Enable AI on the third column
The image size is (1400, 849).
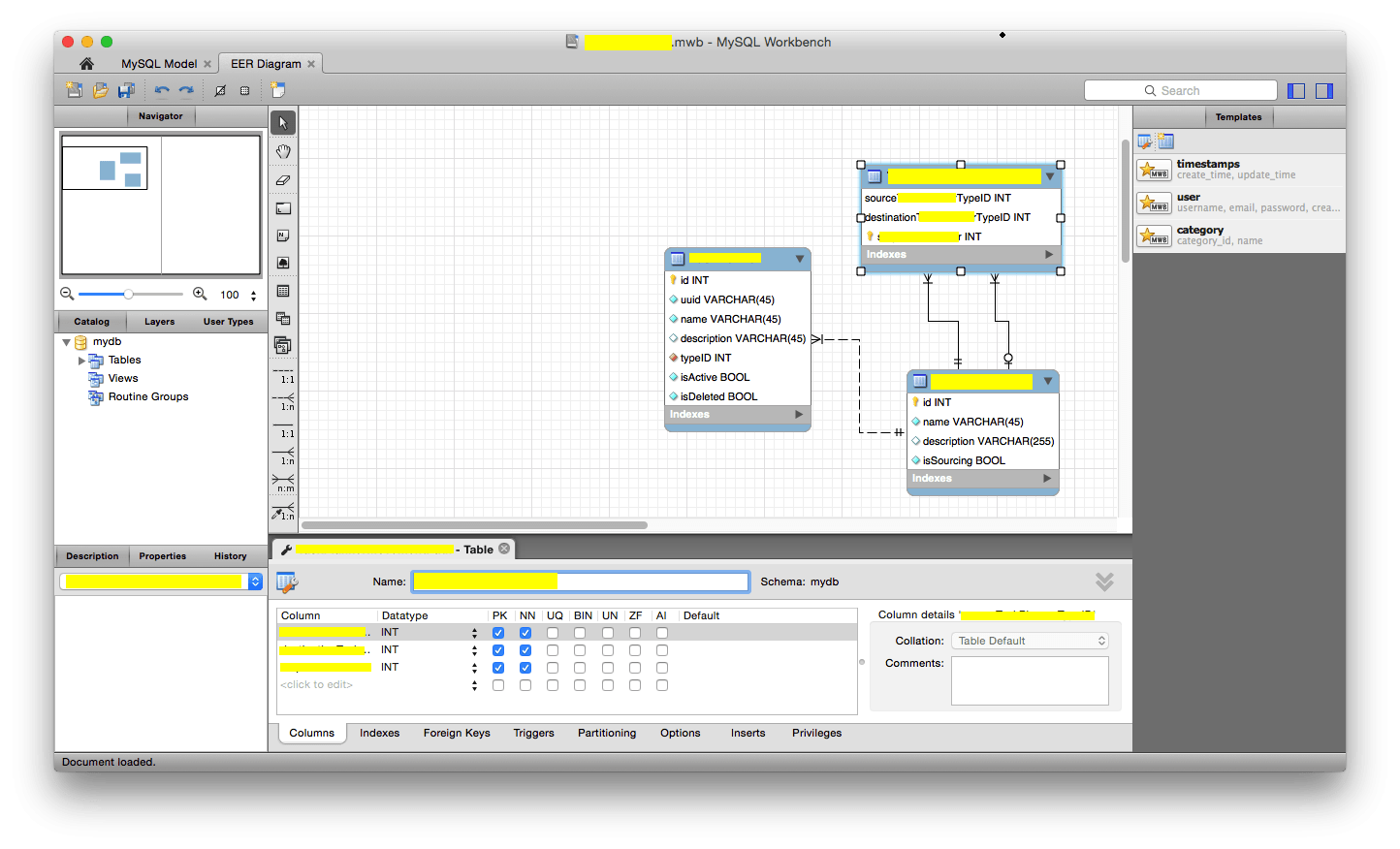click(x=661, y=667)
